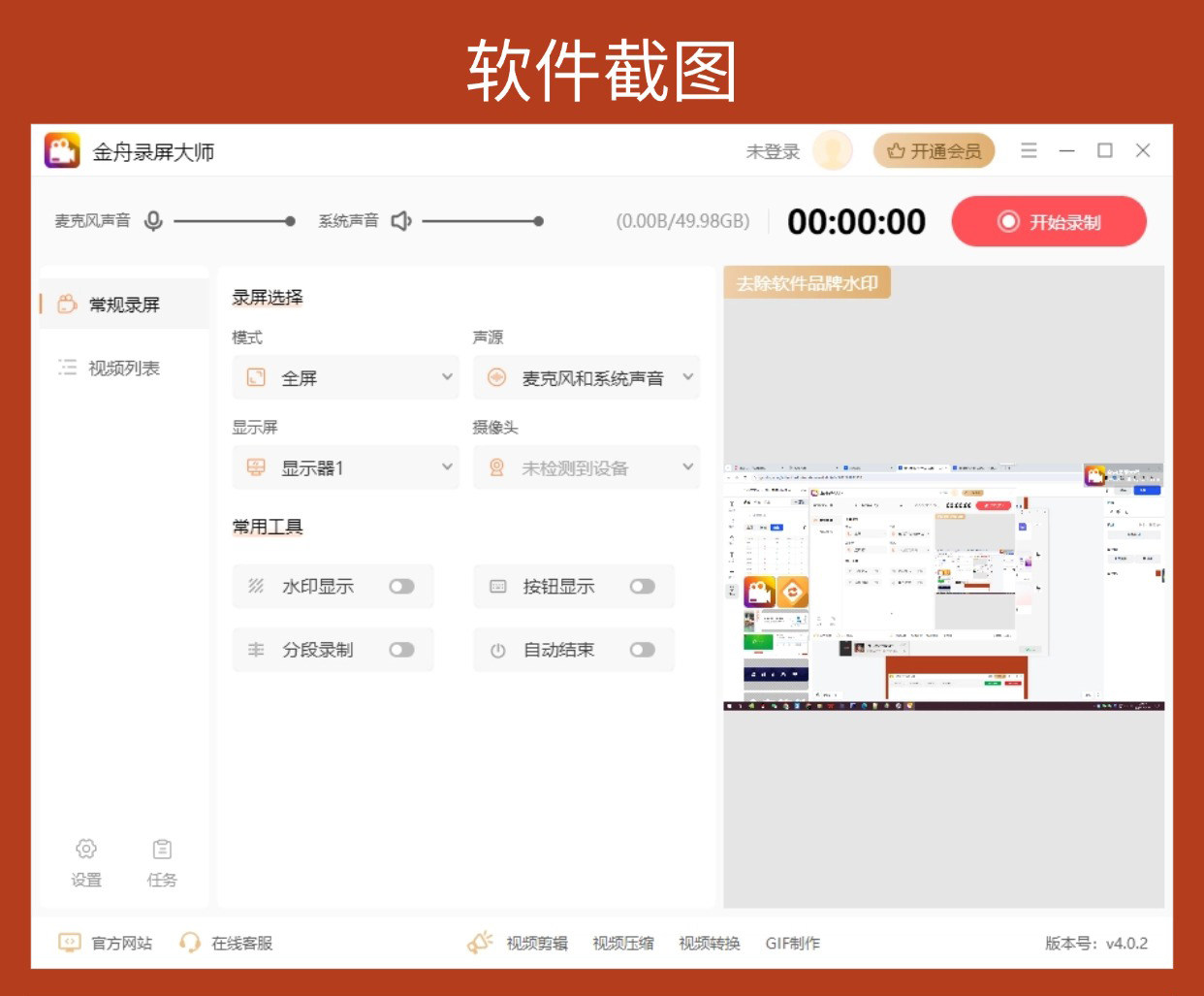1204x996 pixels.
Task: Close the 金舟录屏大师 window
Action: (1143, 150)
